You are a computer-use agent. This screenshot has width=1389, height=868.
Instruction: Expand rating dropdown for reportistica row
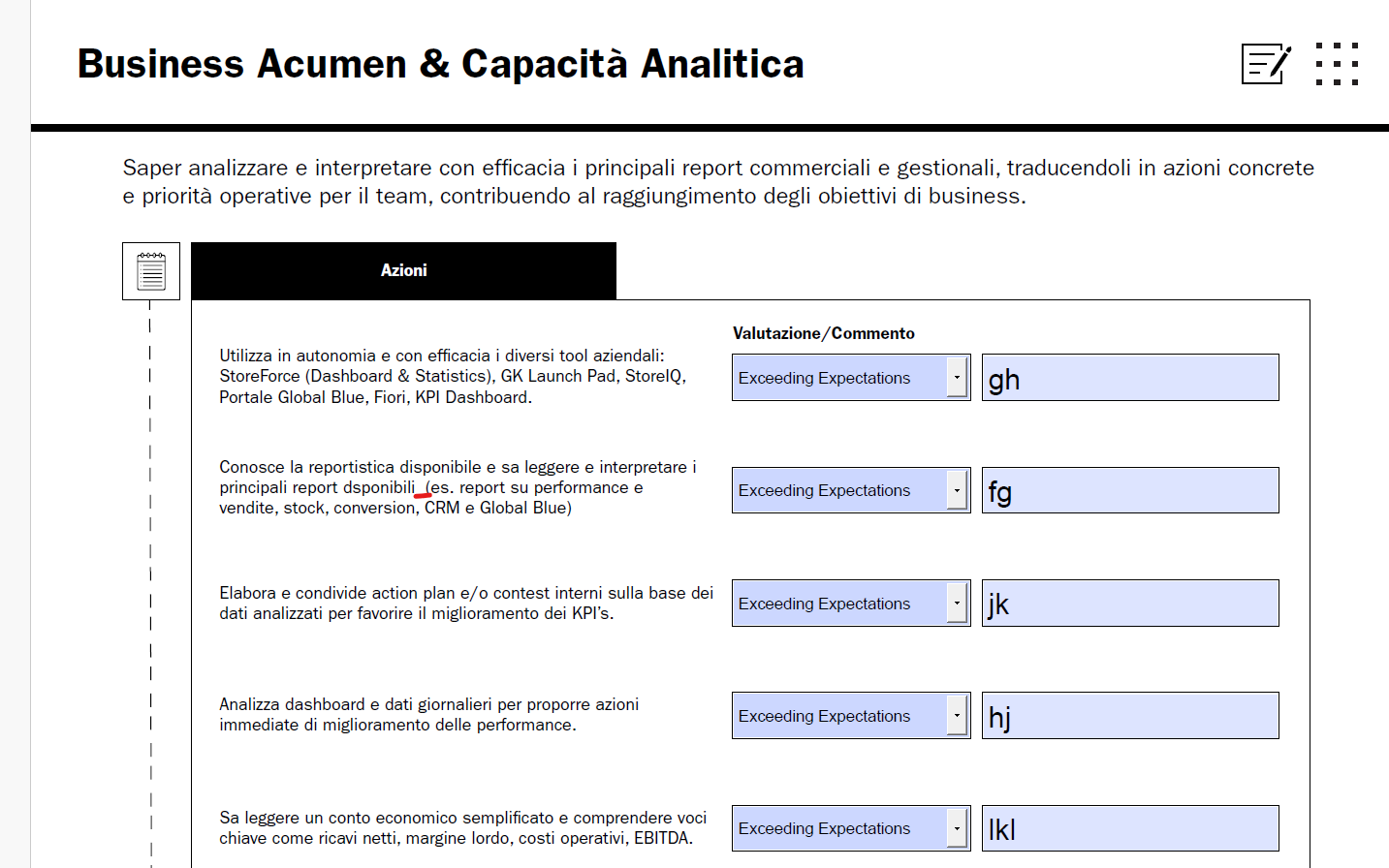coord(957,490)
